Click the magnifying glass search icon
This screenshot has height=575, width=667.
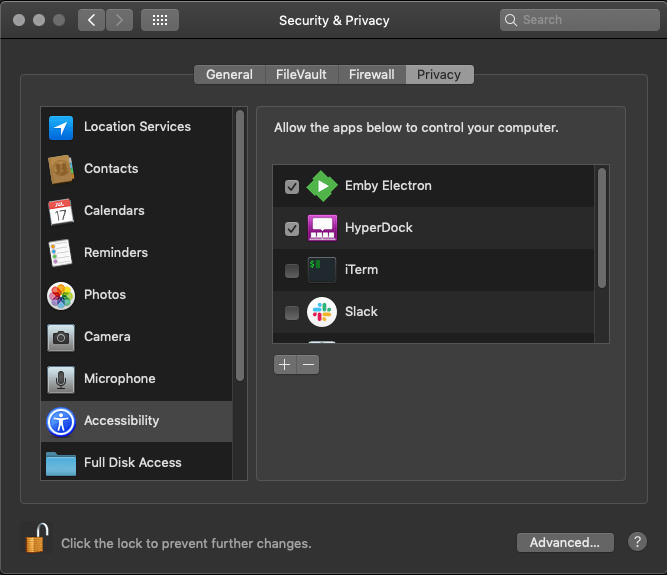coord(511,20)
